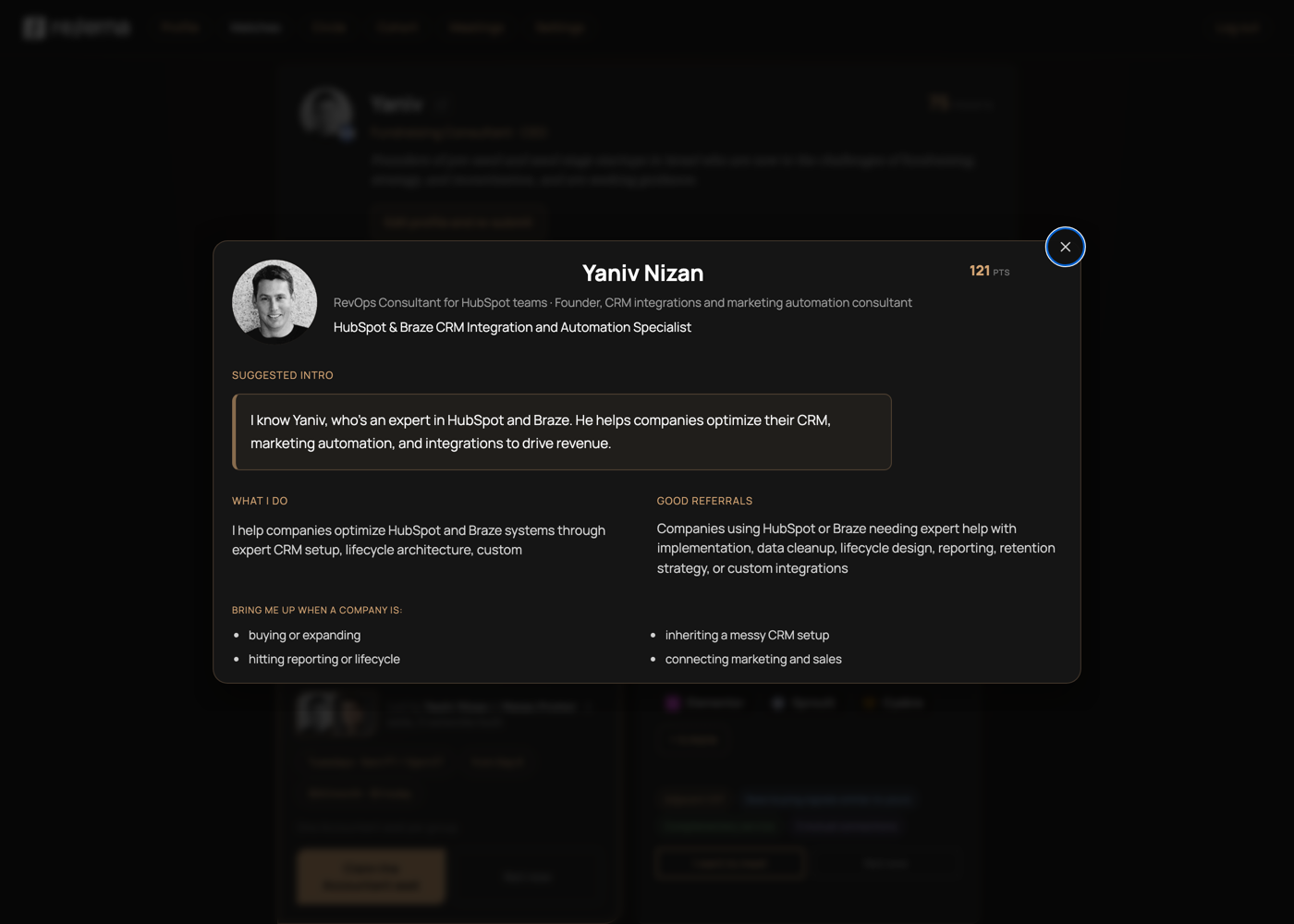Select the 'hitting reporting or lifecycle' bullet
The height and width of the screenshot is (924, 1294).
tap(324, 659)
